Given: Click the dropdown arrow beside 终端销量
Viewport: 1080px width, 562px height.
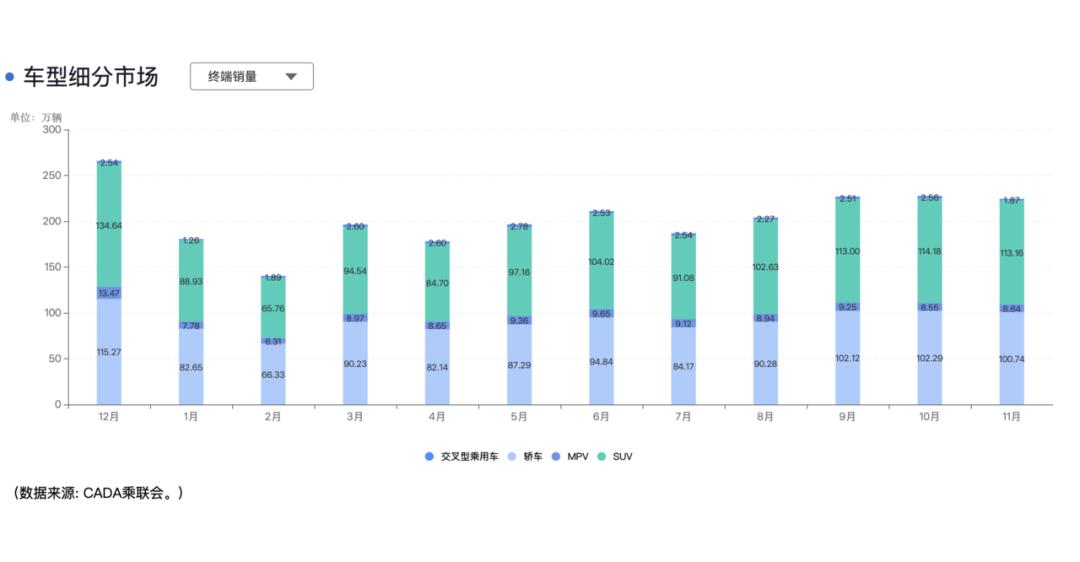Looking at the screenshot, I should [291, 76].
